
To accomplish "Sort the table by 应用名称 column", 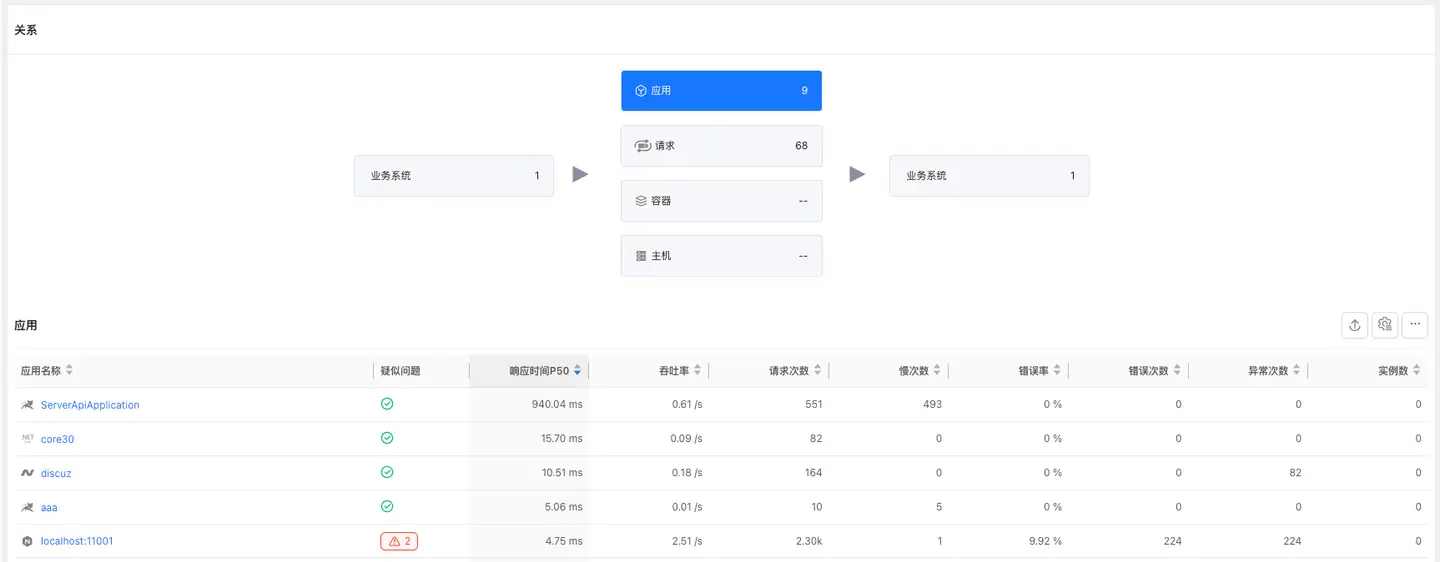I will (x=69, y=371).
